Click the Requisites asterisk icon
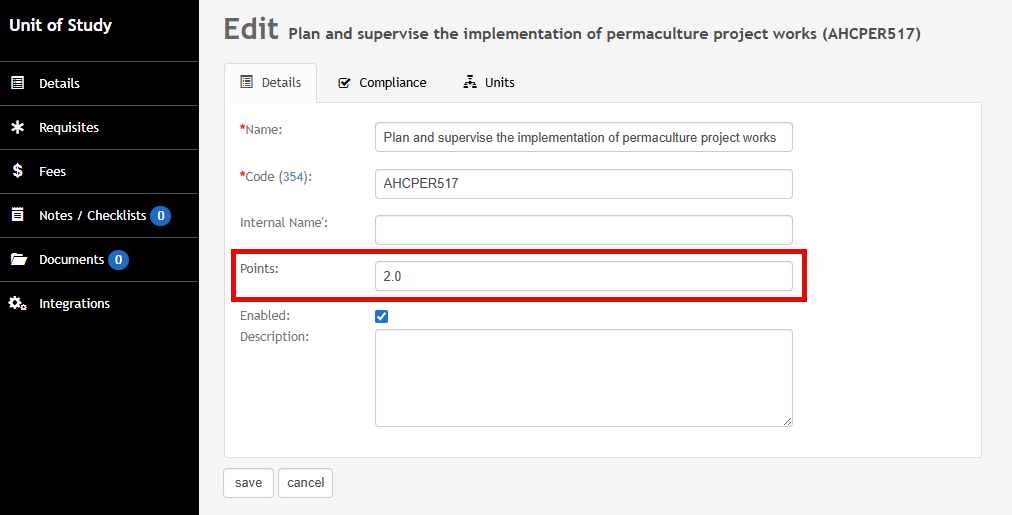 18,127
